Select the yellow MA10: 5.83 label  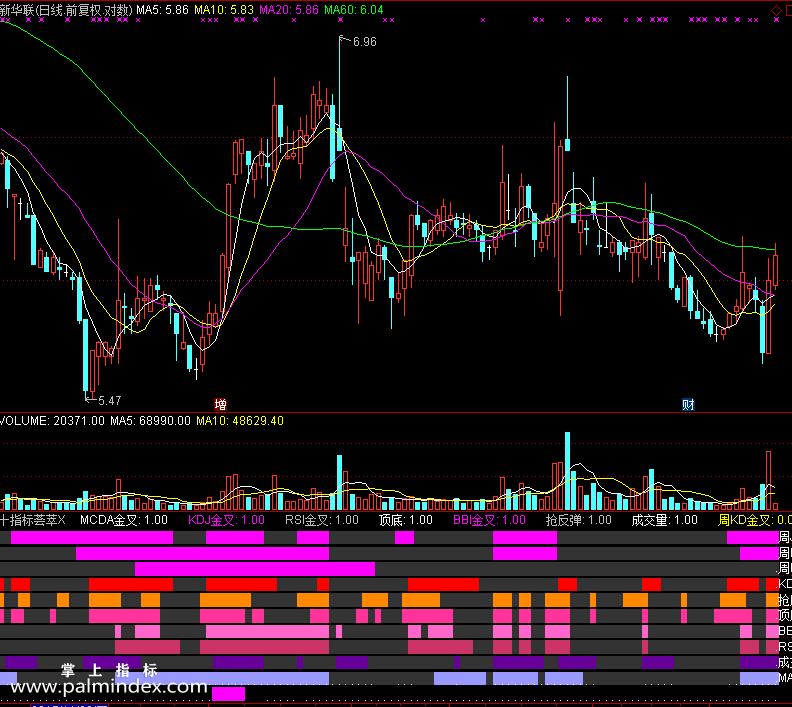click(x=224, y=10)
